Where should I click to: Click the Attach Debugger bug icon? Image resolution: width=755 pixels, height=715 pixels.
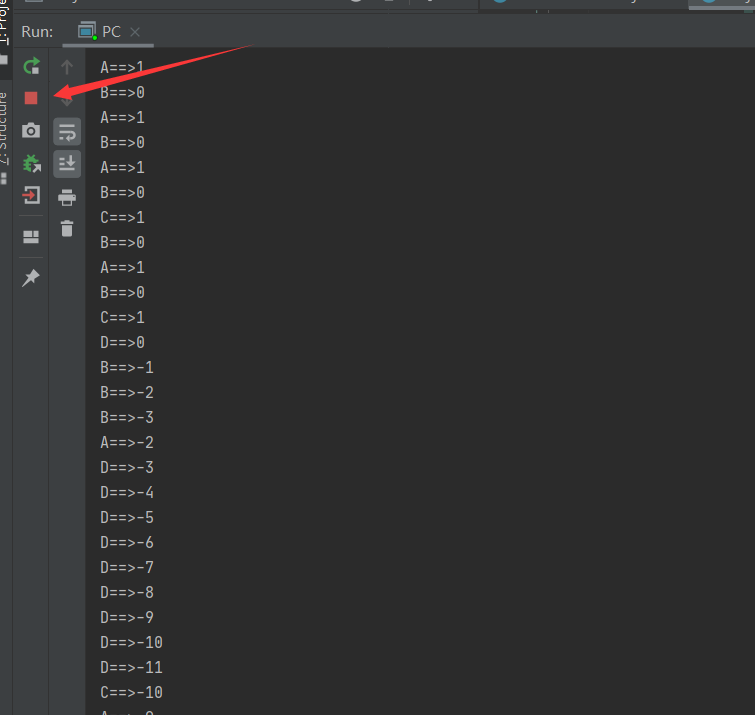pos(31,163)
